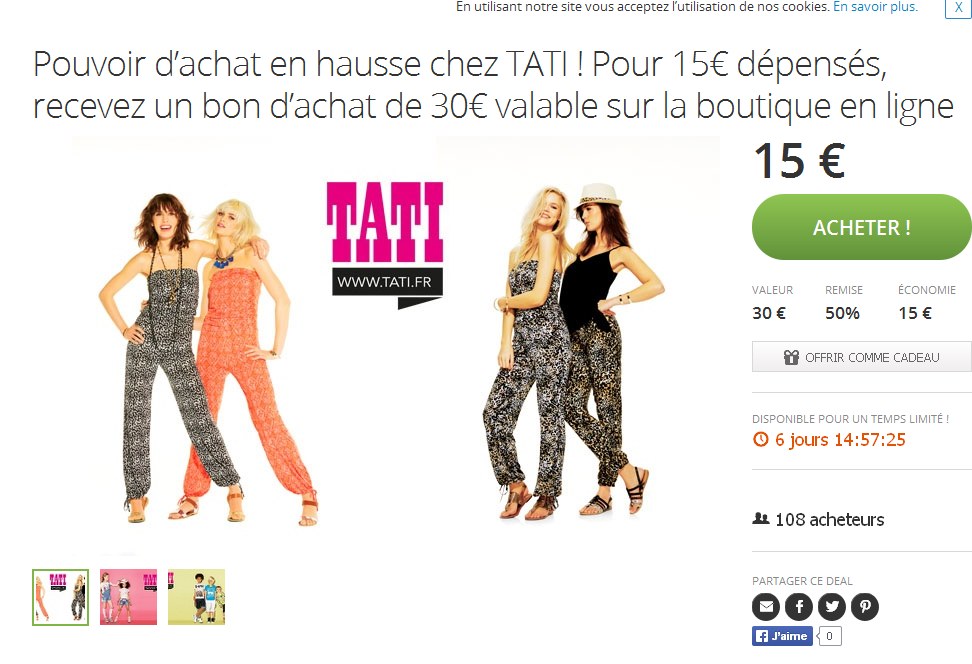Click the deal title headline text
This screenshot has height=664, width=972.
(x=493, y=84)
